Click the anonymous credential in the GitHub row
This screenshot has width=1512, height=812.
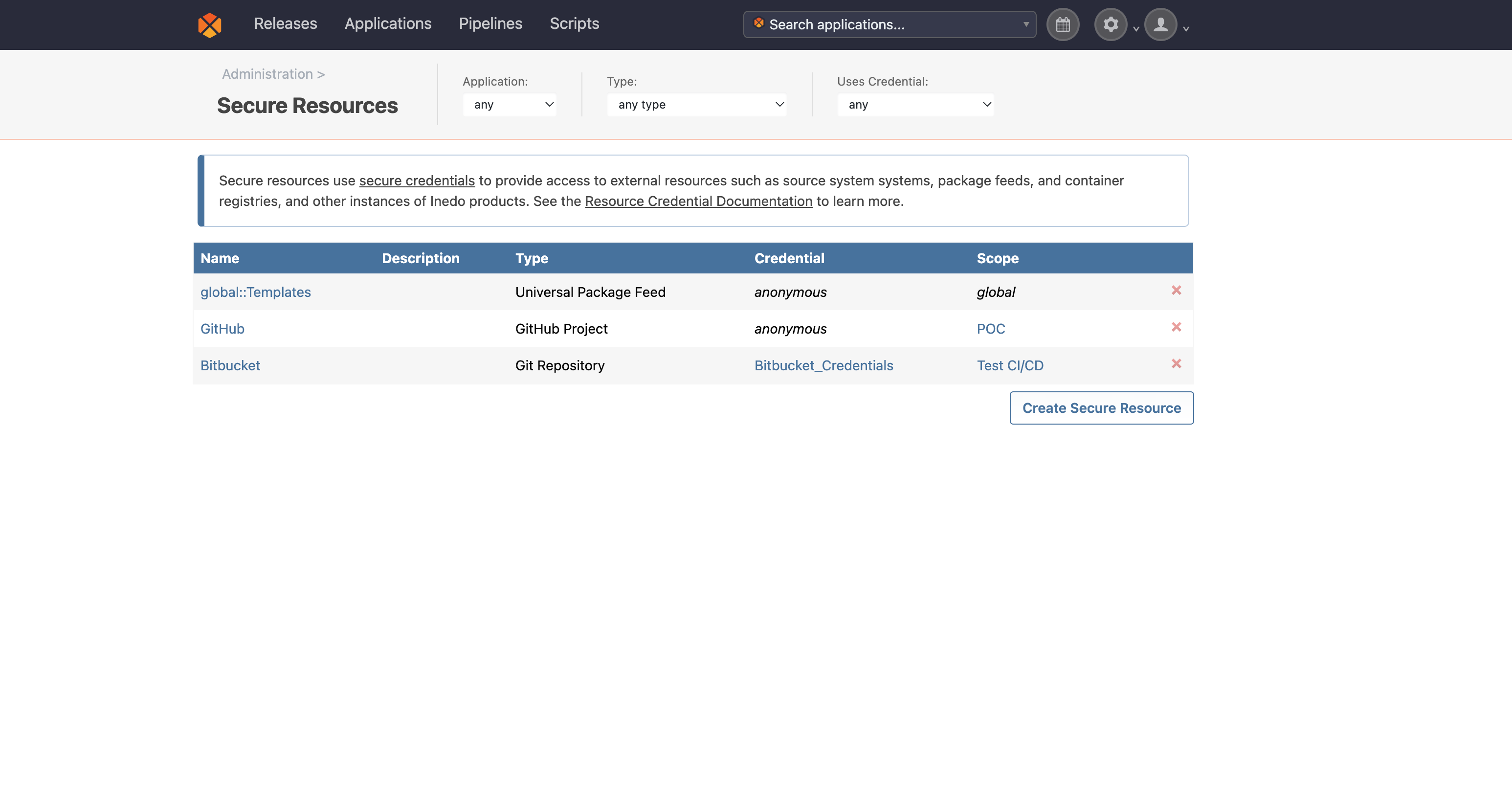(790, 329)
